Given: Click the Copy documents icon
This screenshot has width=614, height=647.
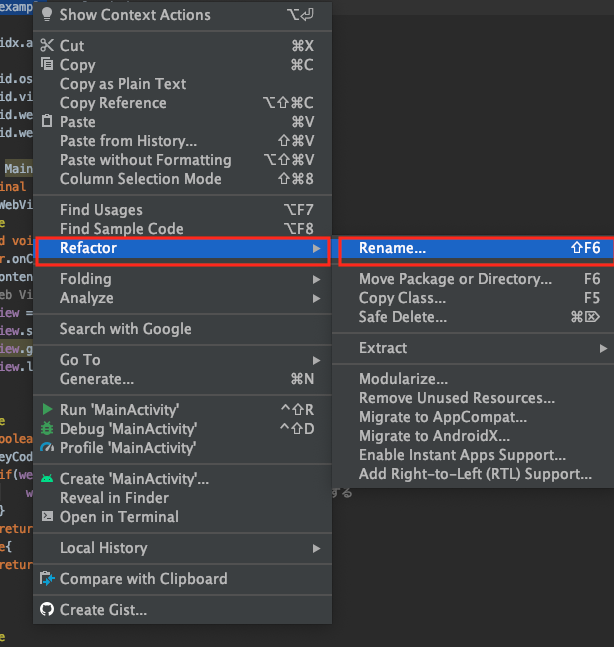Looking at the screenshot, I should coord(47,64).
